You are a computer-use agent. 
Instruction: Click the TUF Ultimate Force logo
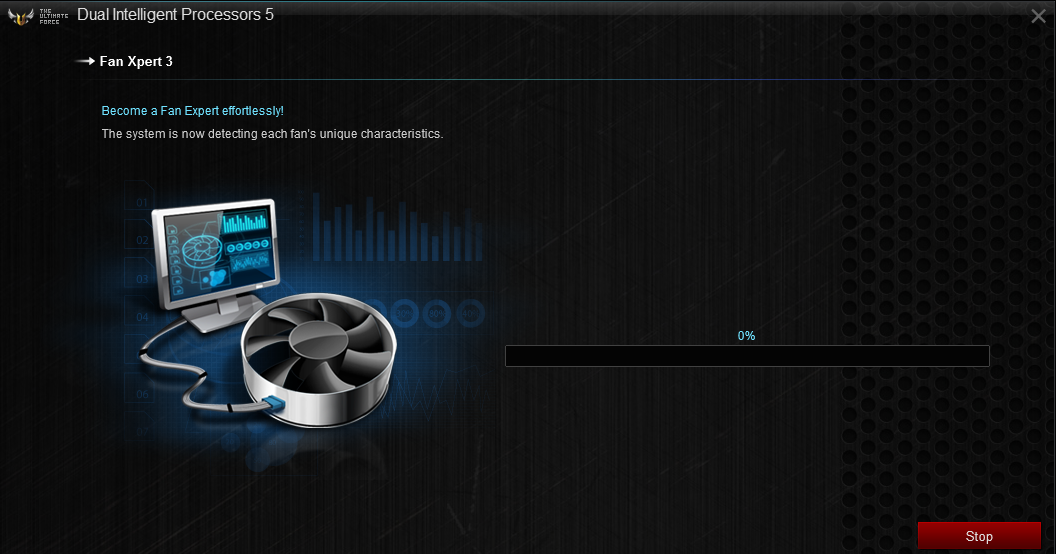click(38, 16)
